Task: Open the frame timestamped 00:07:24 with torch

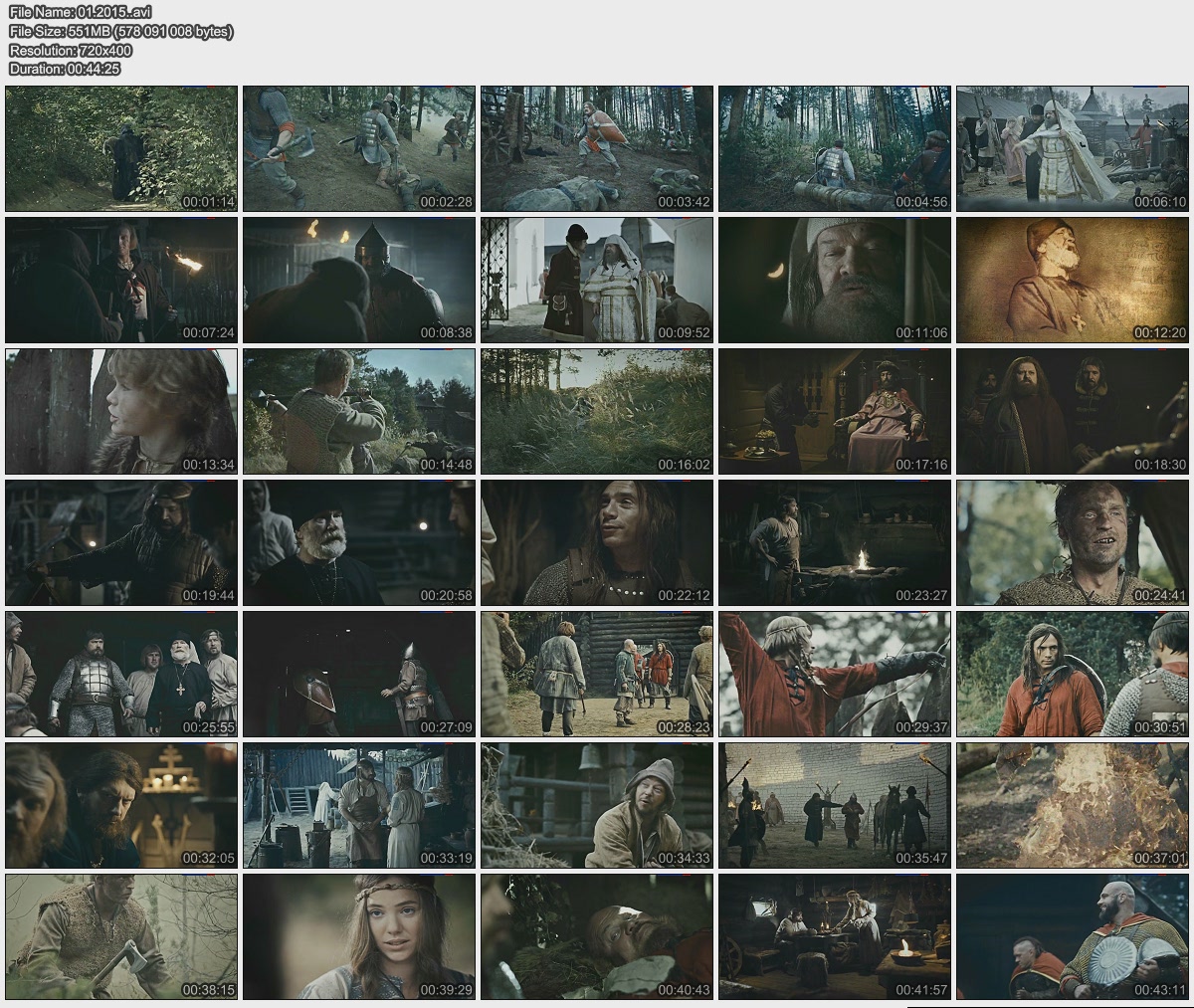Action: pos(121,280)
